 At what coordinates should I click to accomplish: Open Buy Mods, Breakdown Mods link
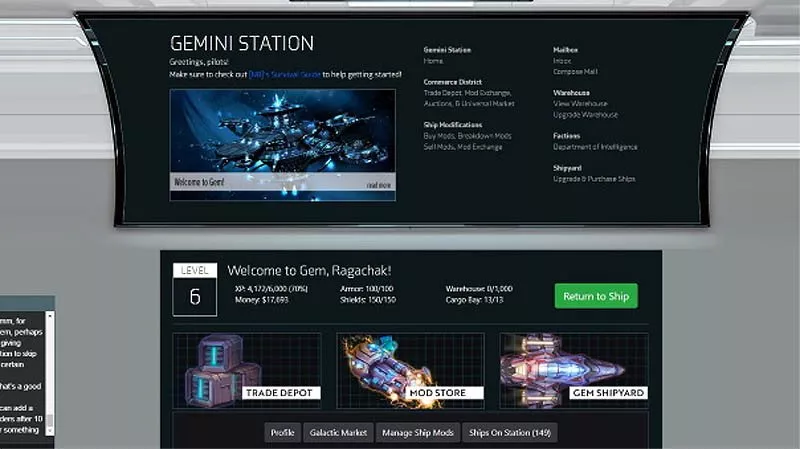tap(467, 136)
